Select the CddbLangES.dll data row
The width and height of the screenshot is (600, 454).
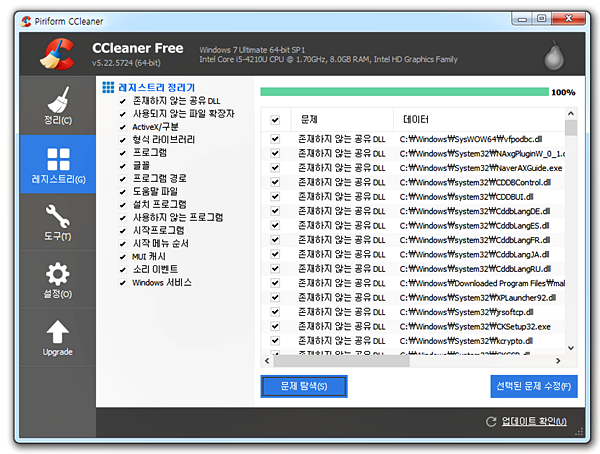[413, 225]
